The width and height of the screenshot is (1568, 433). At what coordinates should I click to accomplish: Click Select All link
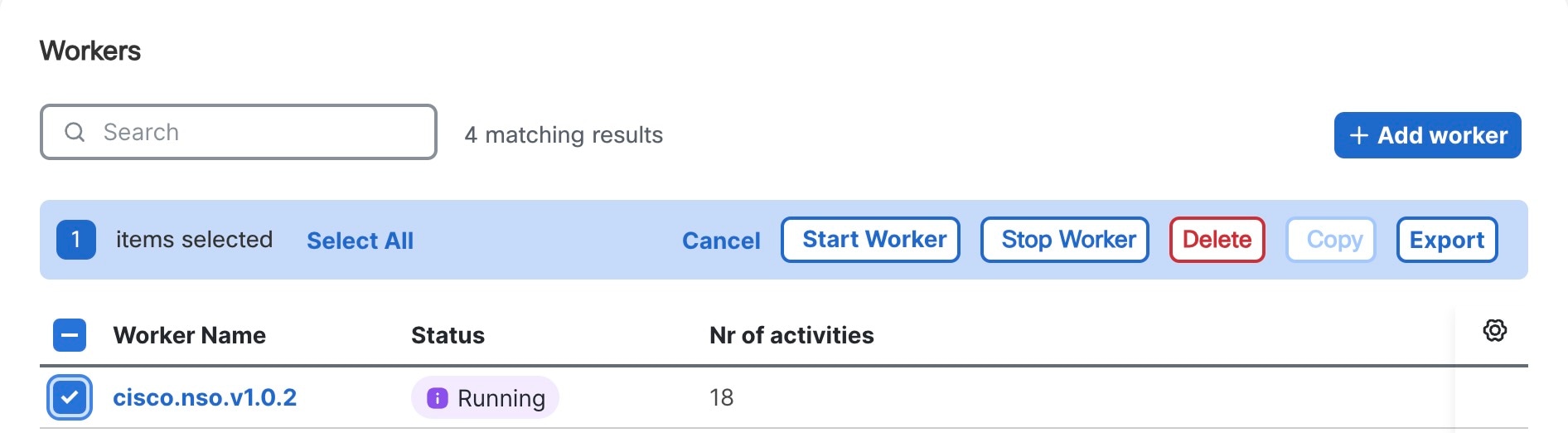point(360,241)
